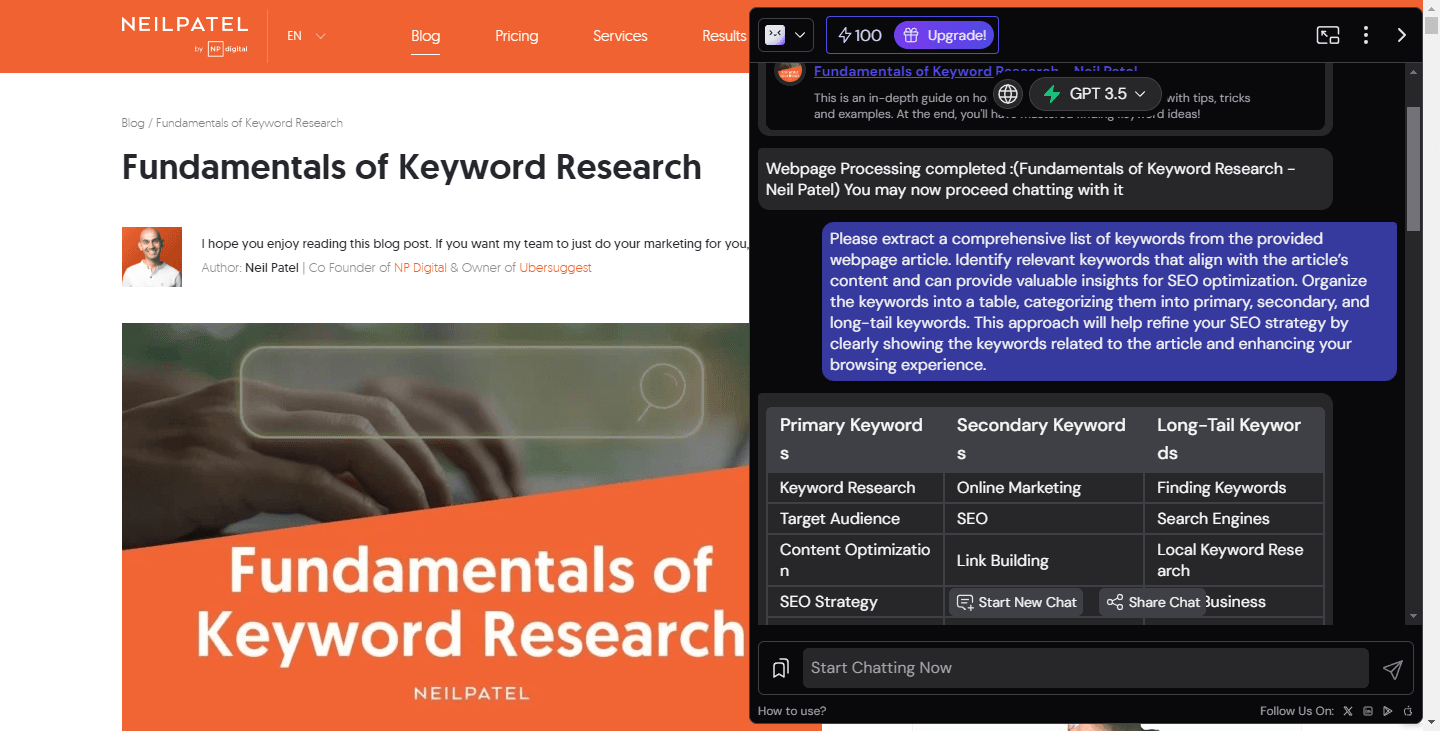Click the 'SEO Strategy' table cell
The image size is (1440, 731).
(855, 602)
